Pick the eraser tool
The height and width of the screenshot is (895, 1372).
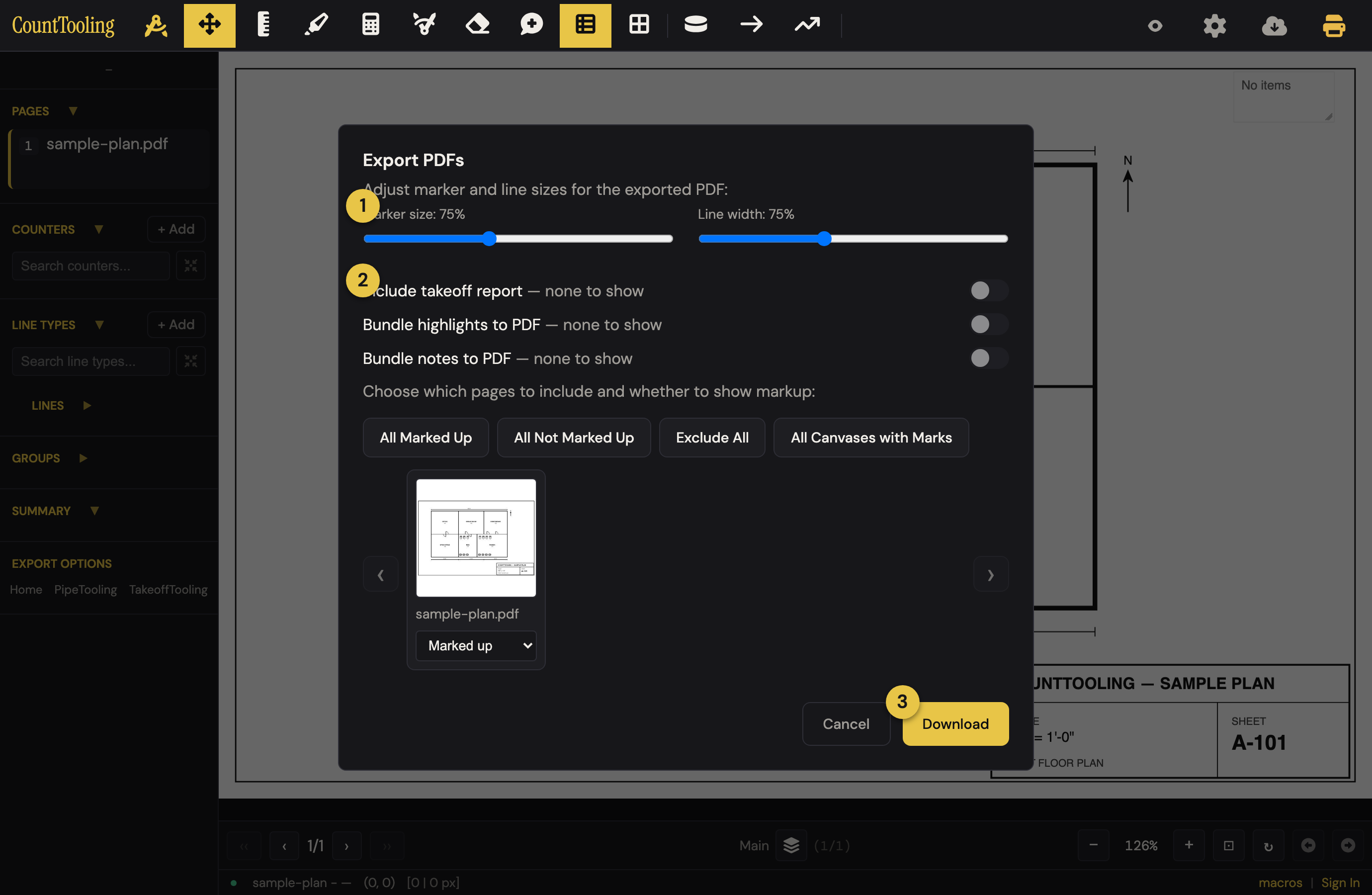pyautogui.click(x=477, y=25)
